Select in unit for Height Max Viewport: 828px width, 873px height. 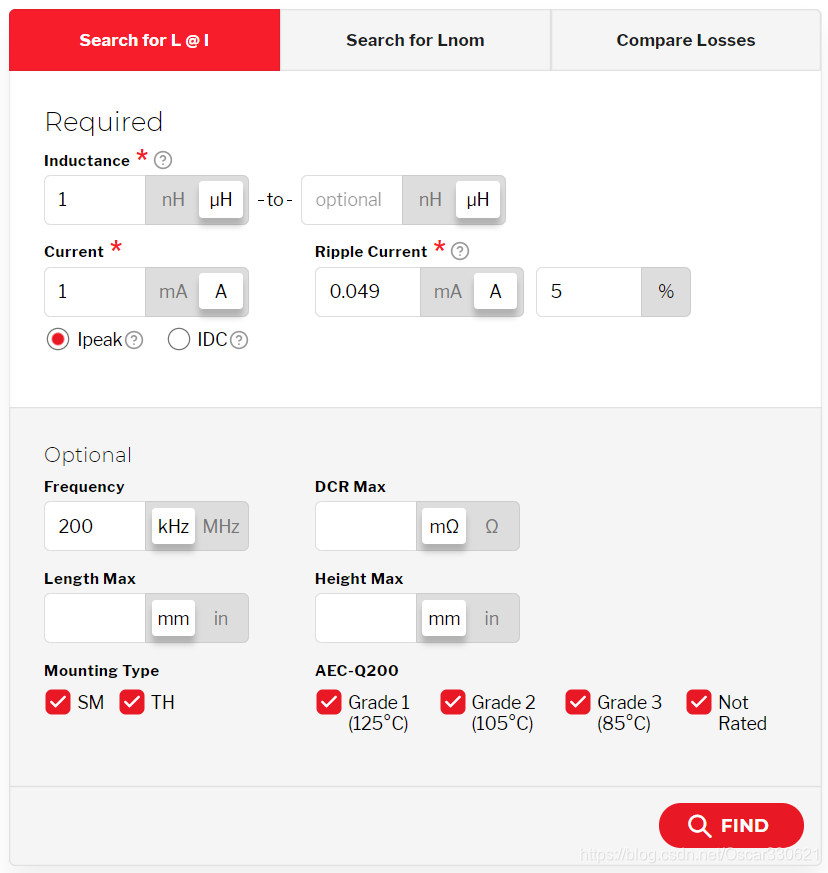[492, 618]
